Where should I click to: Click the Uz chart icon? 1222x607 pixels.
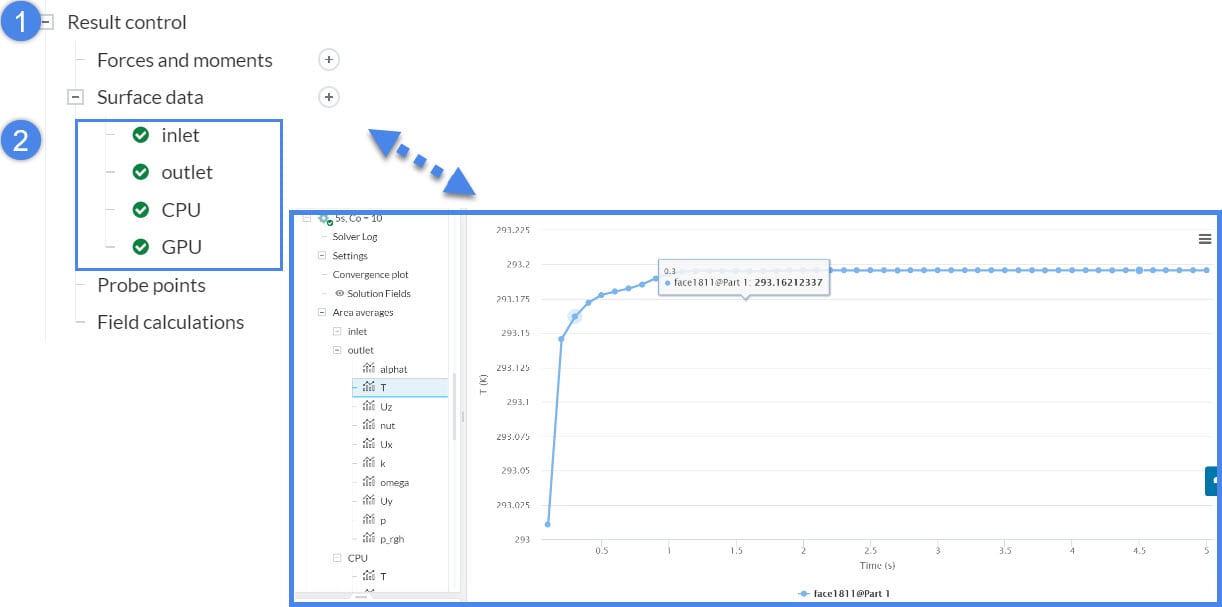coord(368,407)
